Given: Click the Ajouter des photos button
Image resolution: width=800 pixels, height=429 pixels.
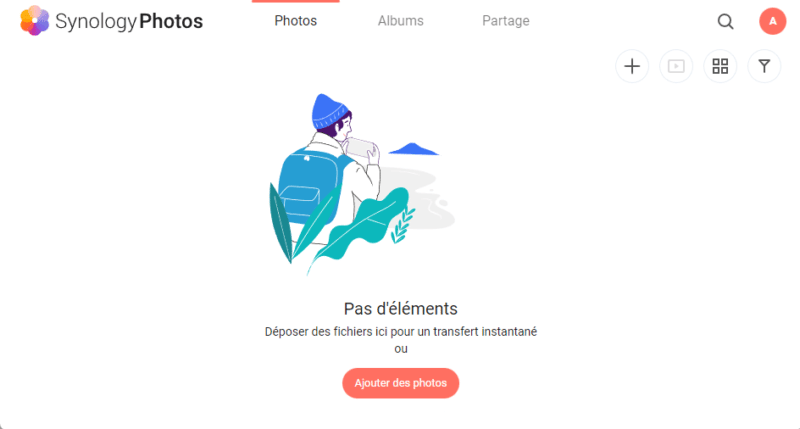Looking at the screenshot, I should 401,383.
